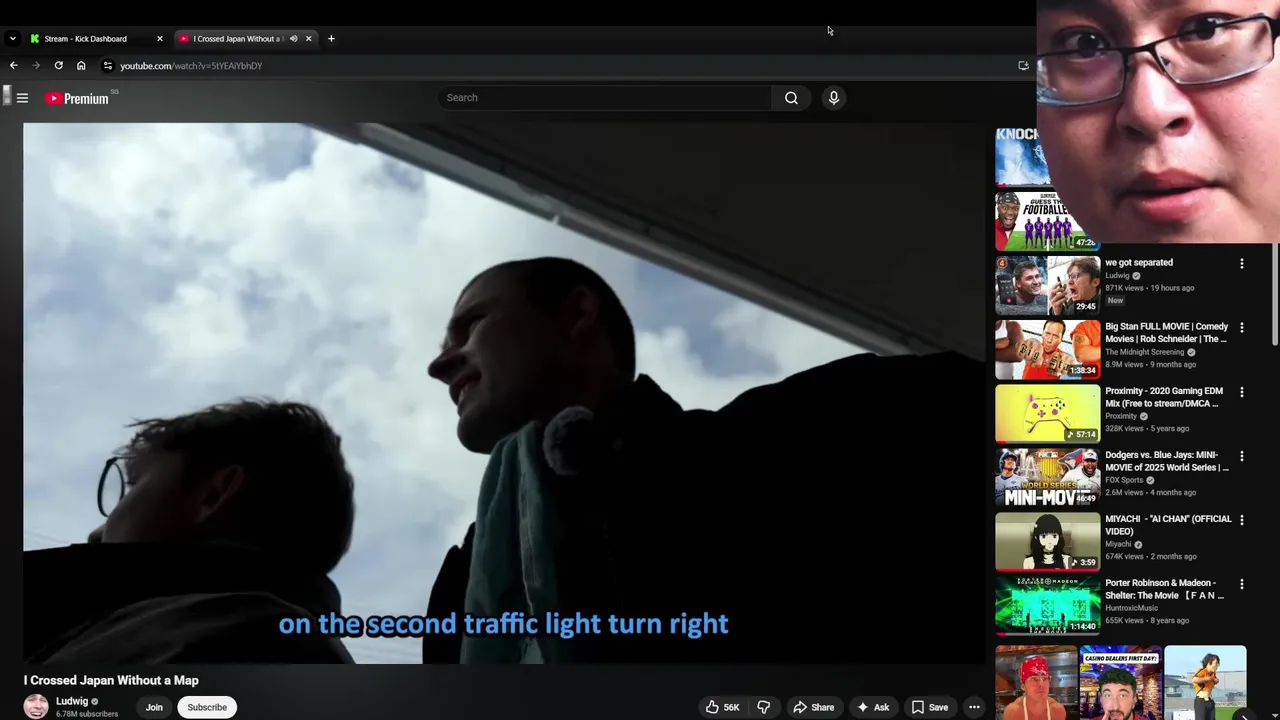Open more actions ellipsis under video
The height and width of the screenshot is (720, 1280).
click(974, 707)
